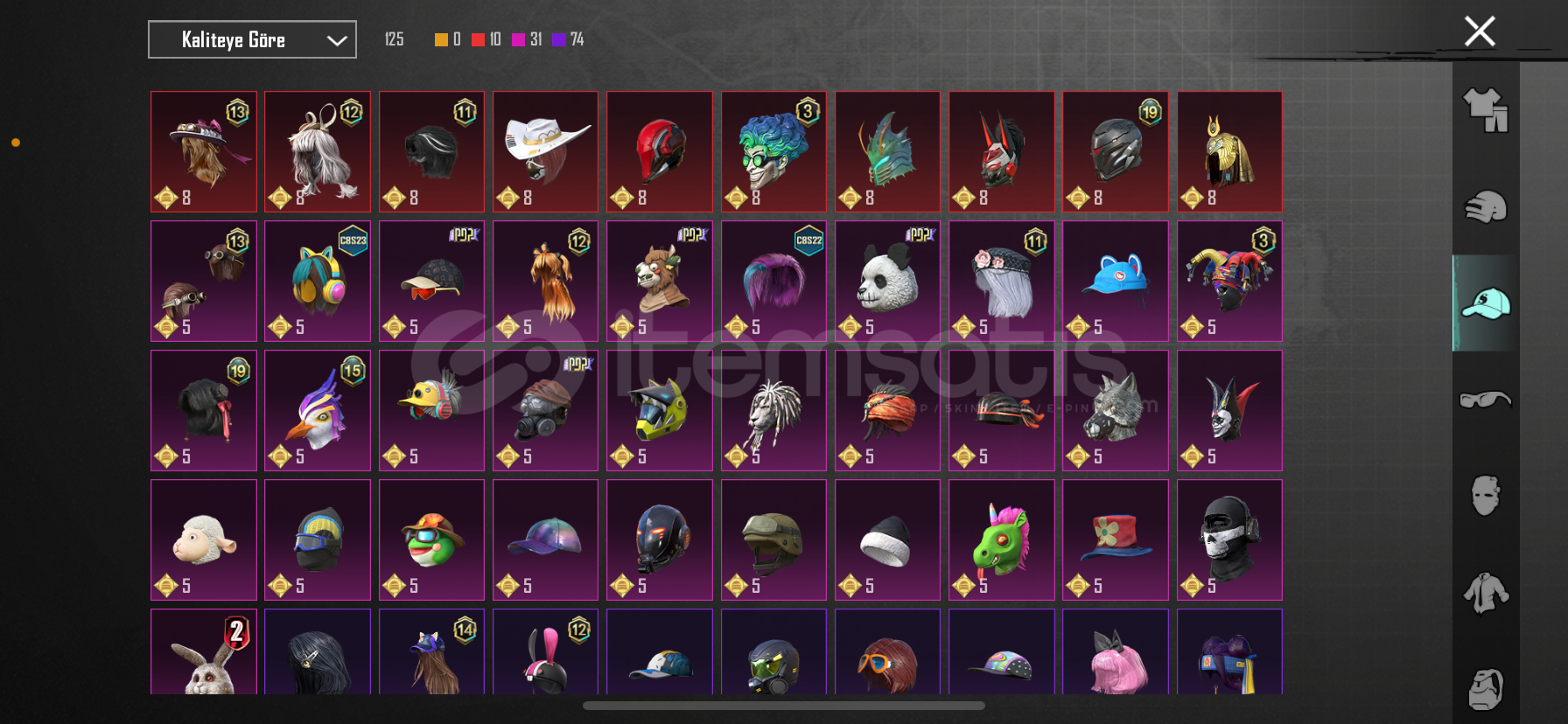Filter by the purple quality swatch
Screen dimensions: 1568x724
point(559,39)
